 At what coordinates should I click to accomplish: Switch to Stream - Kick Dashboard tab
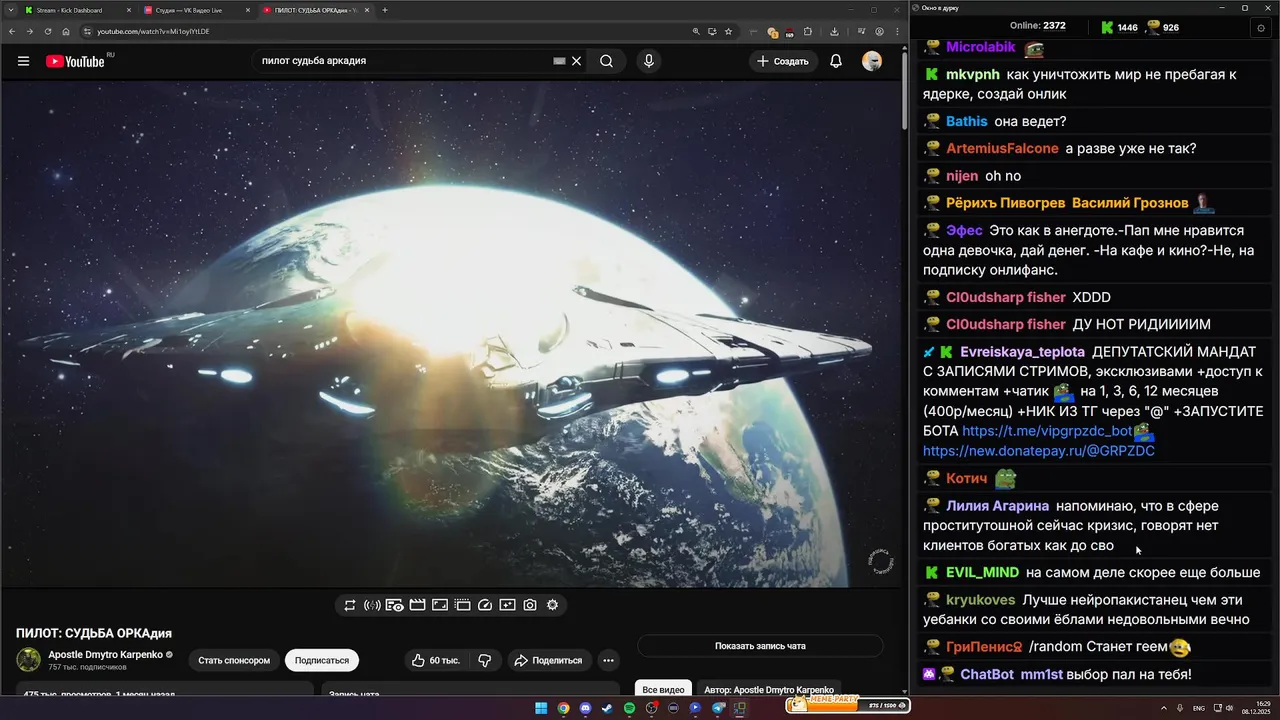pyautogui.click(x=76, y=10)
